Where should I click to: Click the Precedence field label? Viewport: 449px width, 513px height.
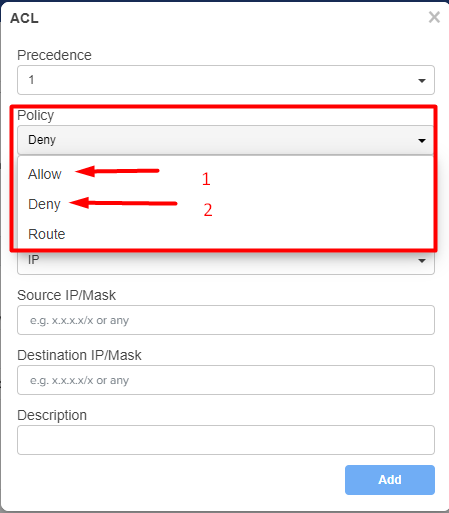click(54, 55)
